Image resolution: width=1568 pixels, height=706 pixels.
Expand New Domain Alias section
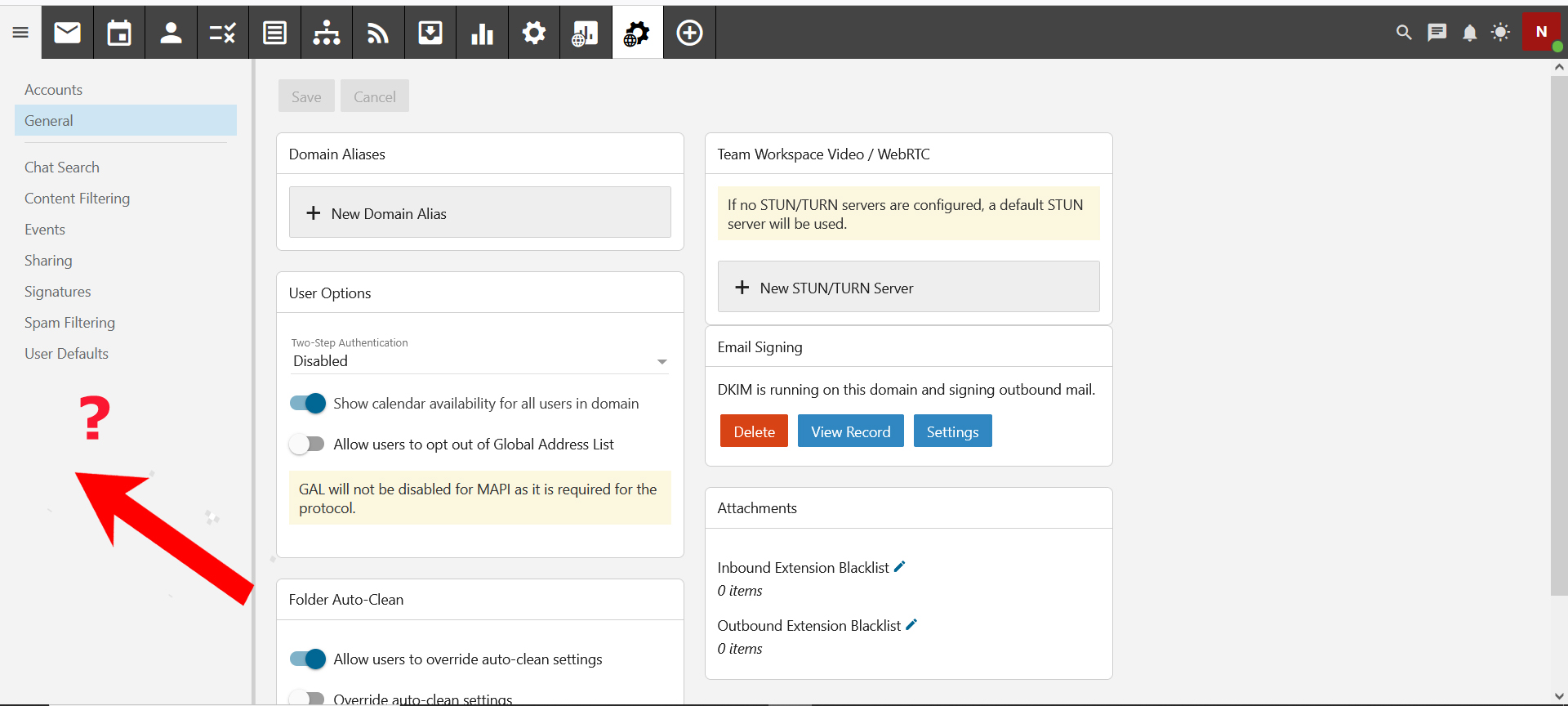coord(479,213)
